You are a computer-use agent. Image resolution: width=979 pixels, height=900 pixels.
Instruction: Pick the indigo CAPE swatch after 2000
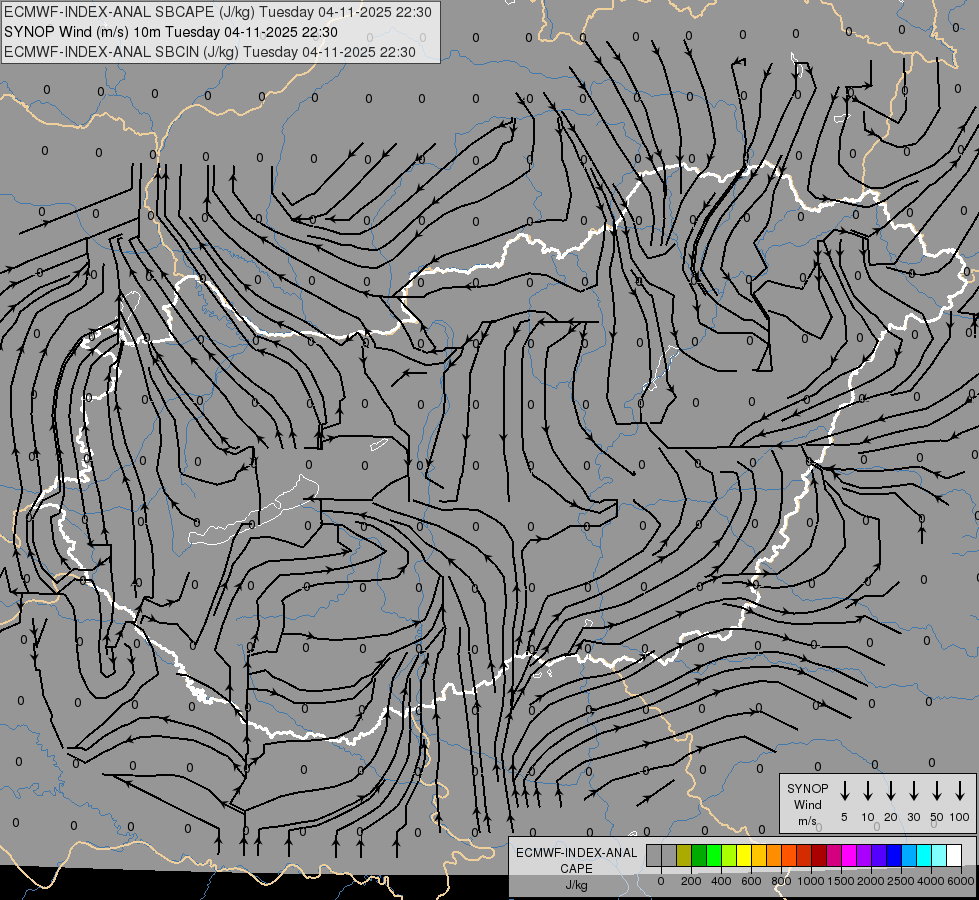[878, 856]
